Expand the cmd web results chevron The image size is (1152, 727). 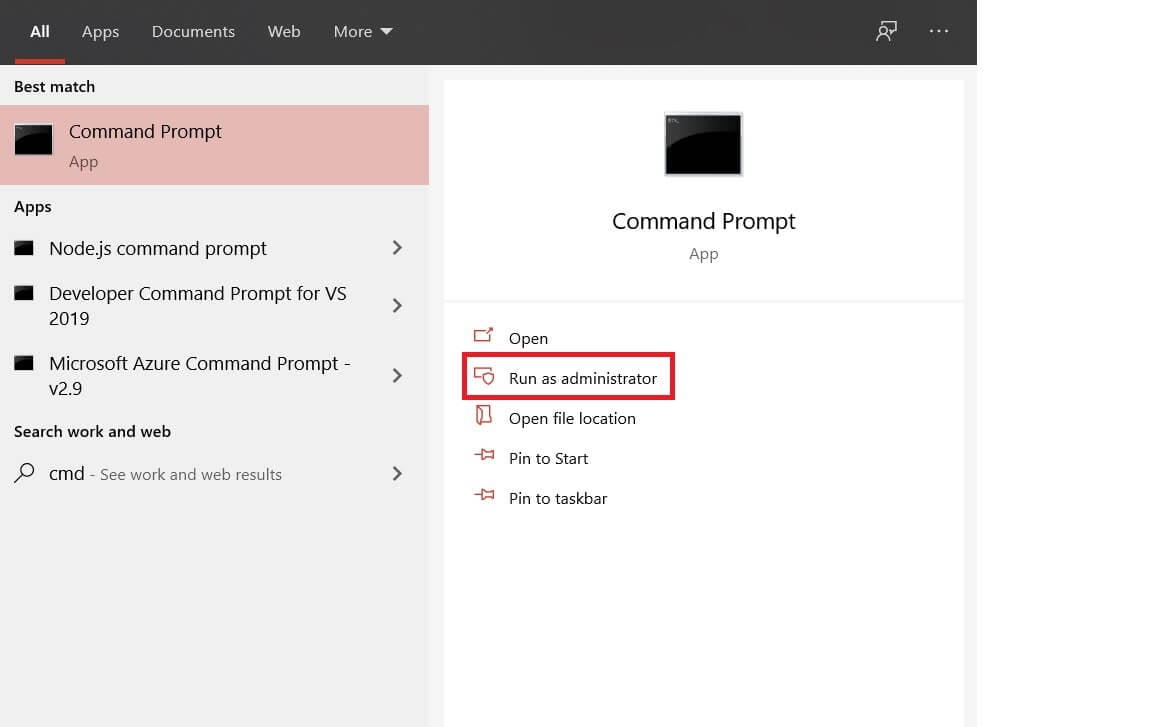(397, 474)
